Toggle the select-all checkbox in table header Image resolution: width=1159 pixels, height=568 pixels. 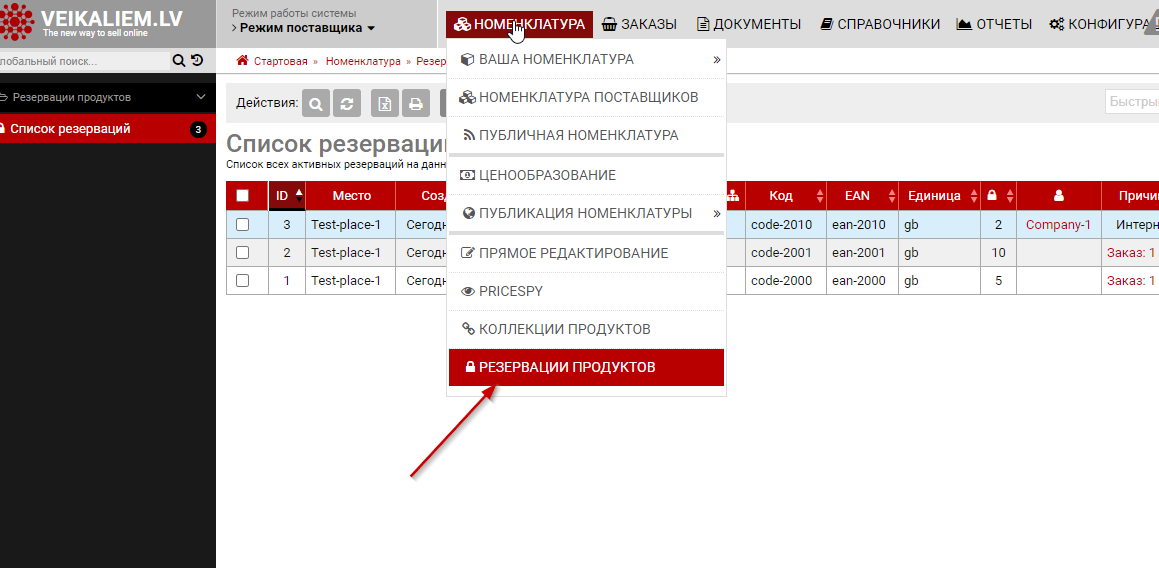click(x=242, y=196)
